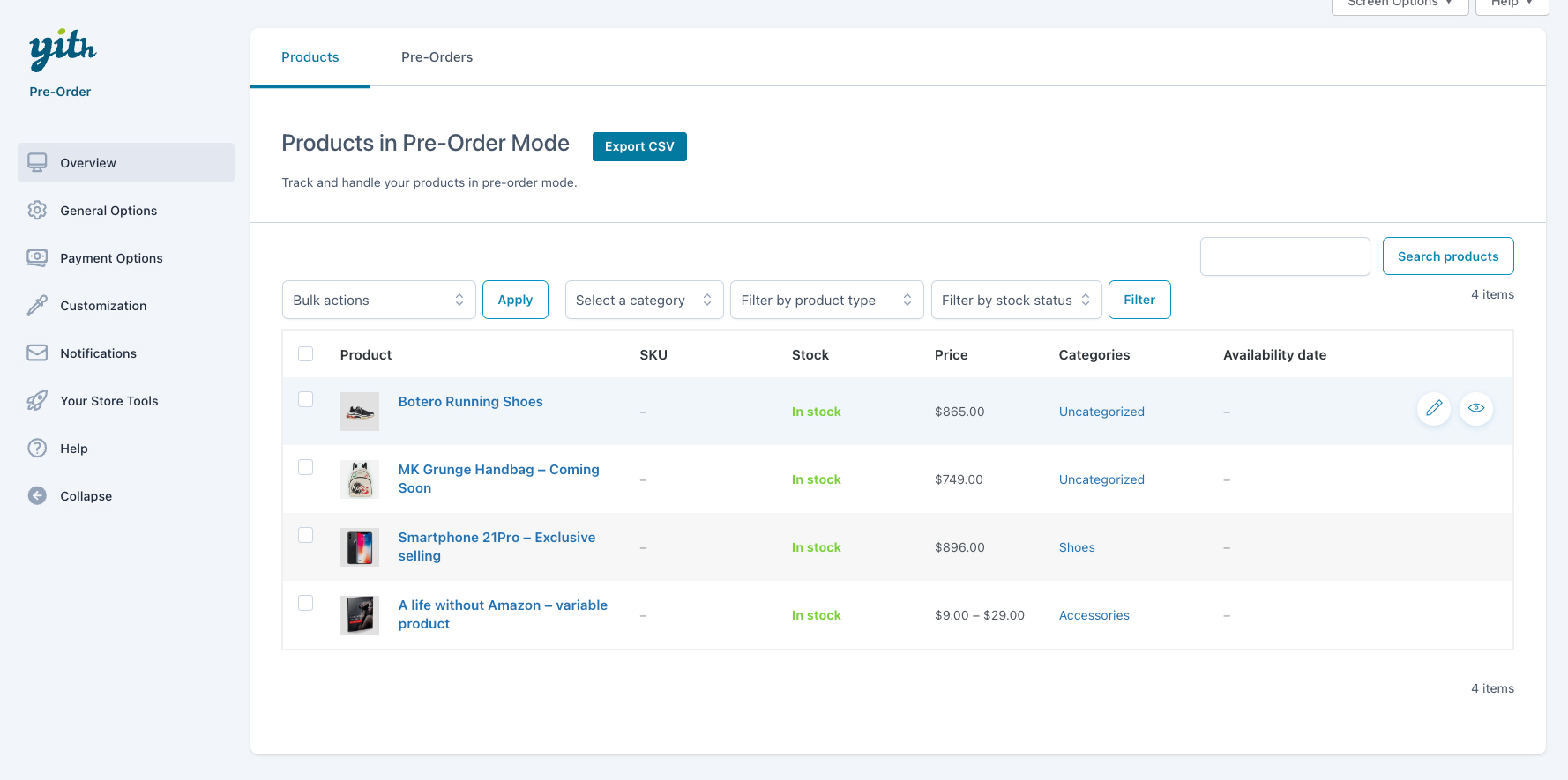The width and height of the screenshot is (1568, 780).
Task: Click the Notifications envelope icon
Action: (x=37, y=353)
